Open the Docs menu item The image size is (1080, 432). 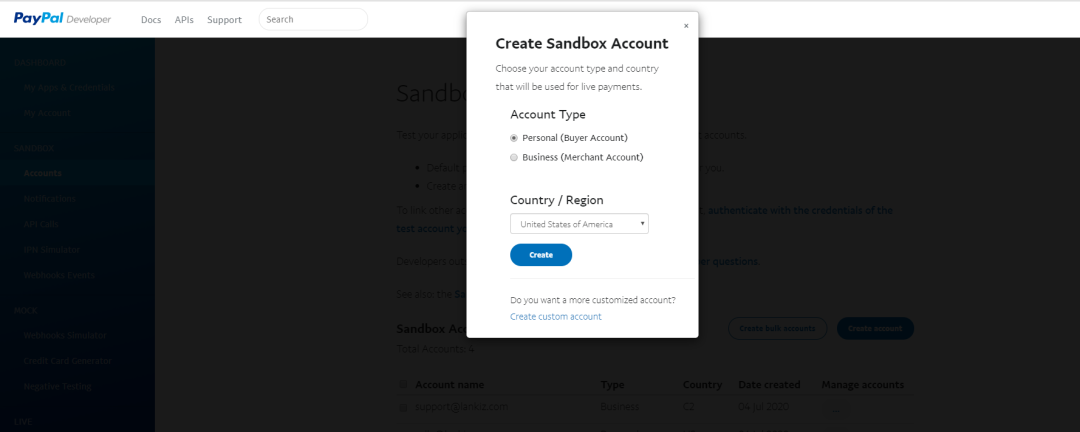[151, 20]
